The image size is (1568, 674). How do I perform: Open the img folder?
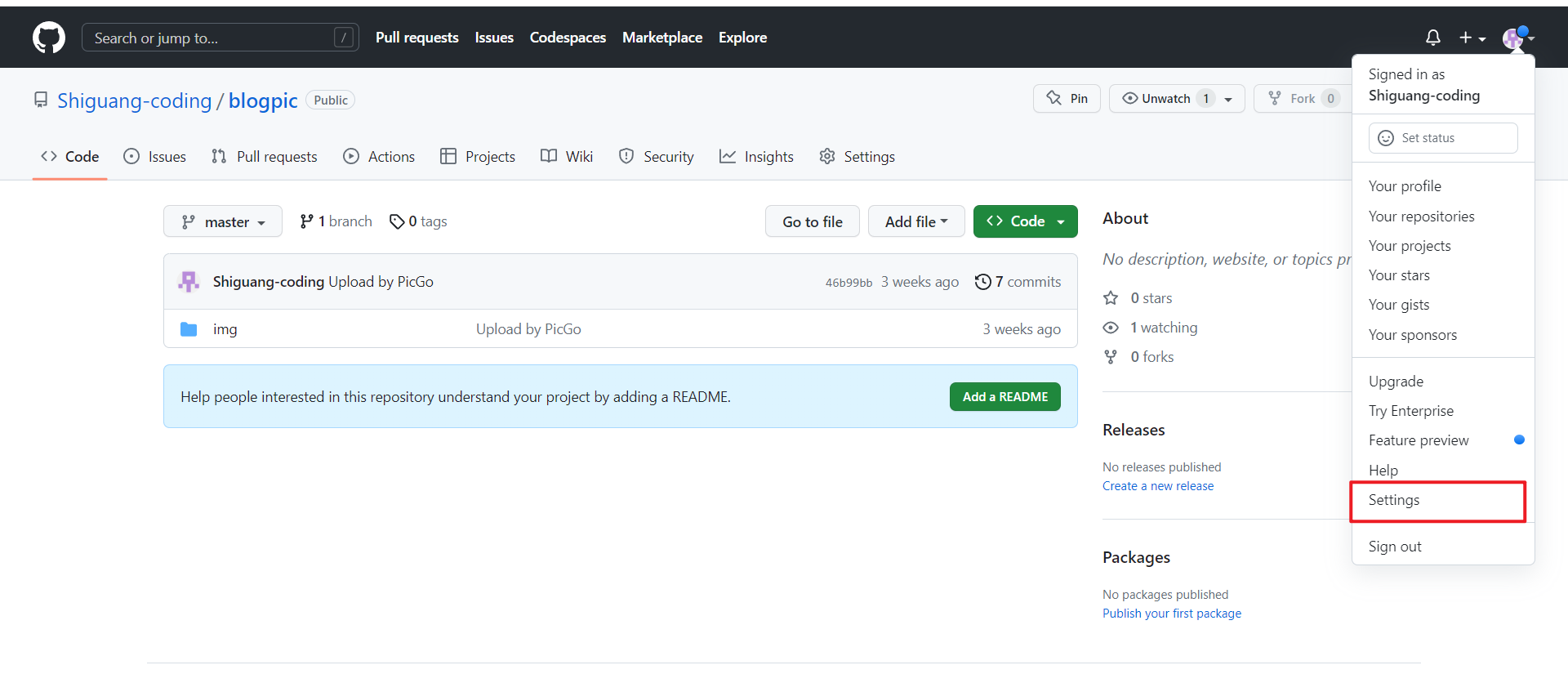pos(225,329)
